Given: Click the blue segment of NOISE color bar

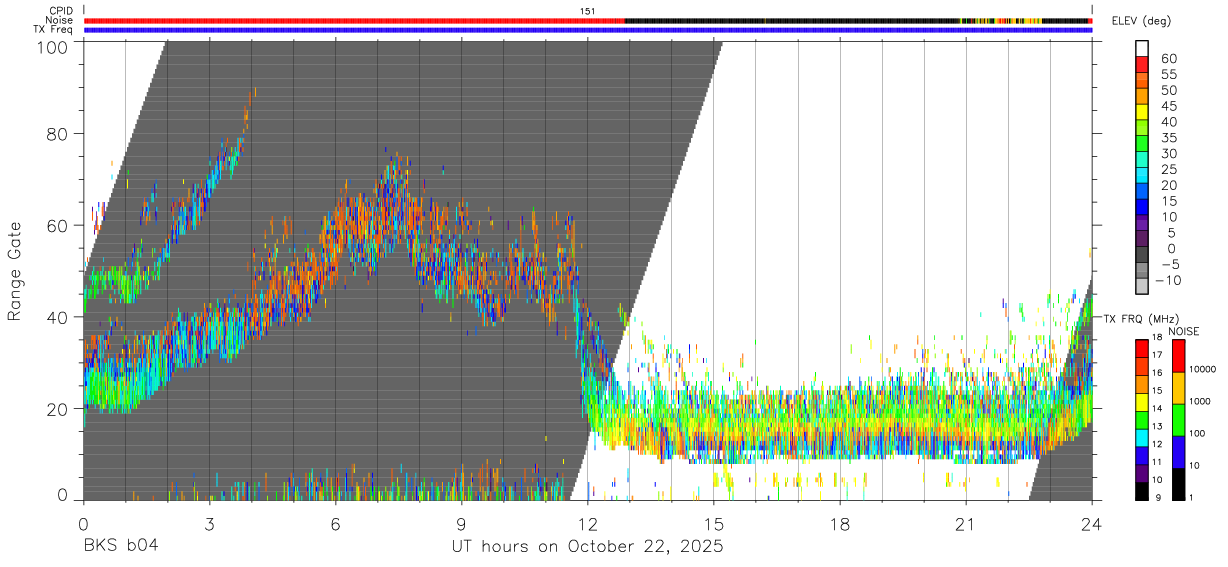Looking at the screenshot, I should coord(1178,452).
